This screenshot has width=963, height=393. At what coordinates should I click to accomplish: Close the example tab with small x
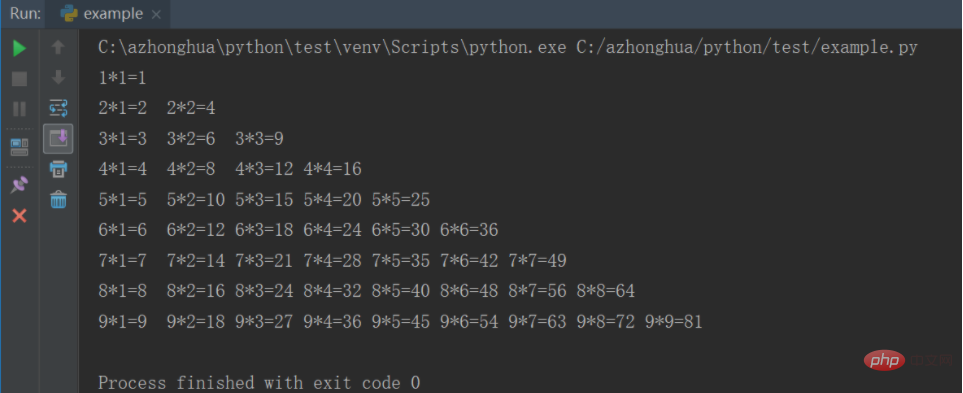pos(156,14)
